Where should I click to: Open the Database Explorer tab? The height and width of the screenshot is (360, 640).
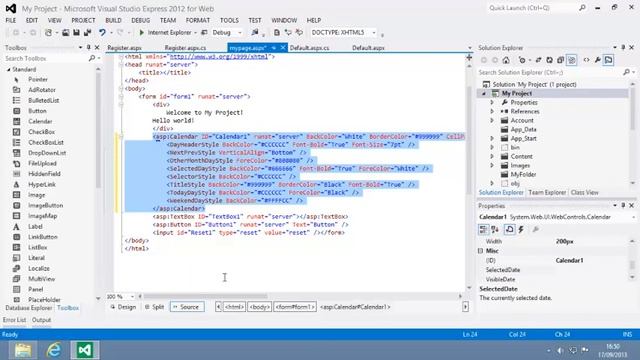29,308
